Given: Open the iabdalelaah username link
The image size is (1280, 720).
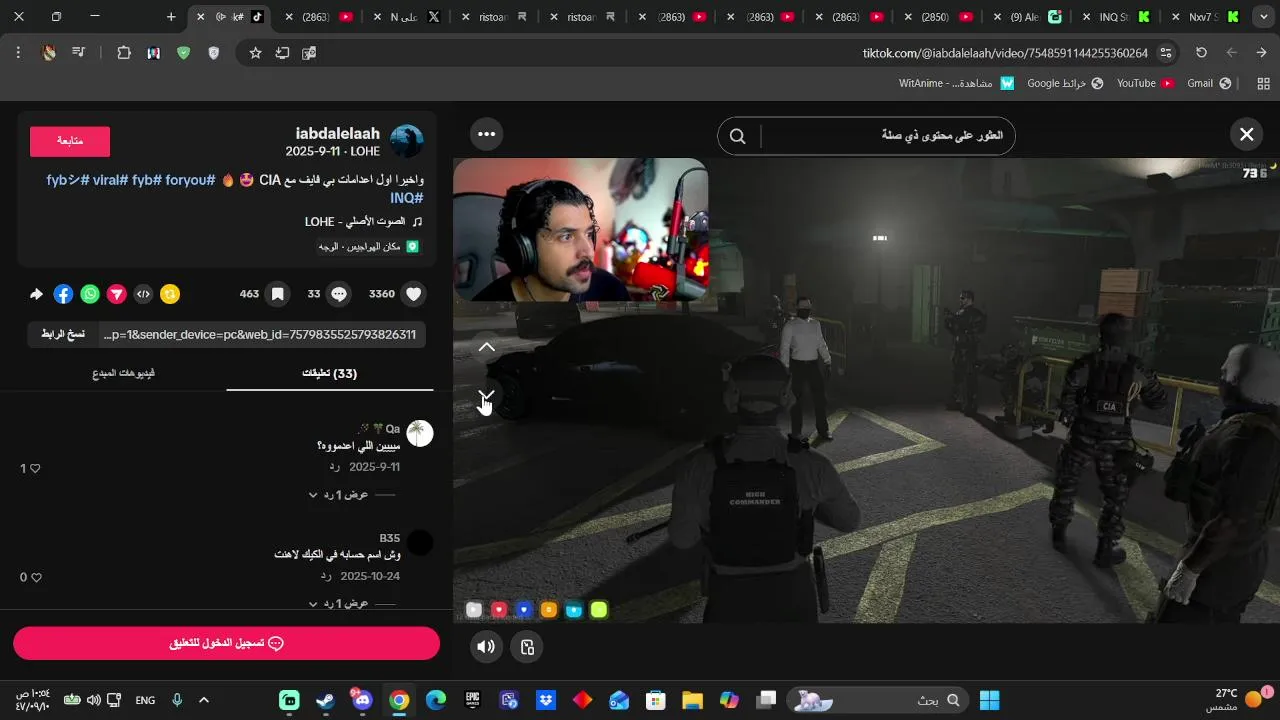Looking at the screenshot, I should point(338,133).
